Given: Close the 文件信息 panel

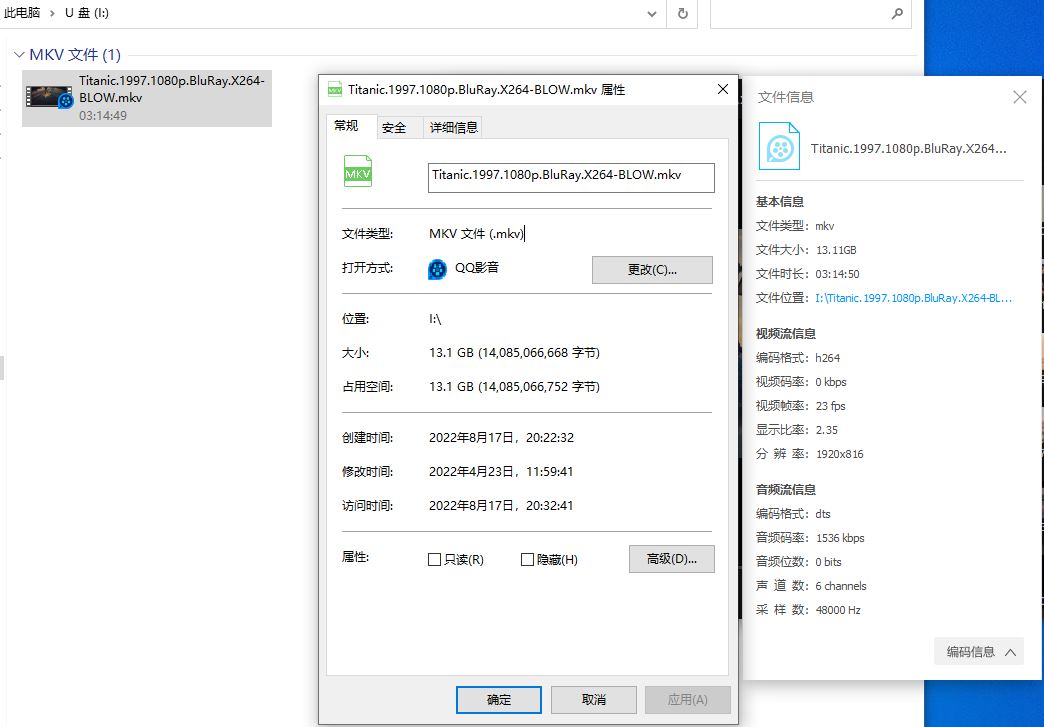Looking at the screenshot, I should point(1019,97).
